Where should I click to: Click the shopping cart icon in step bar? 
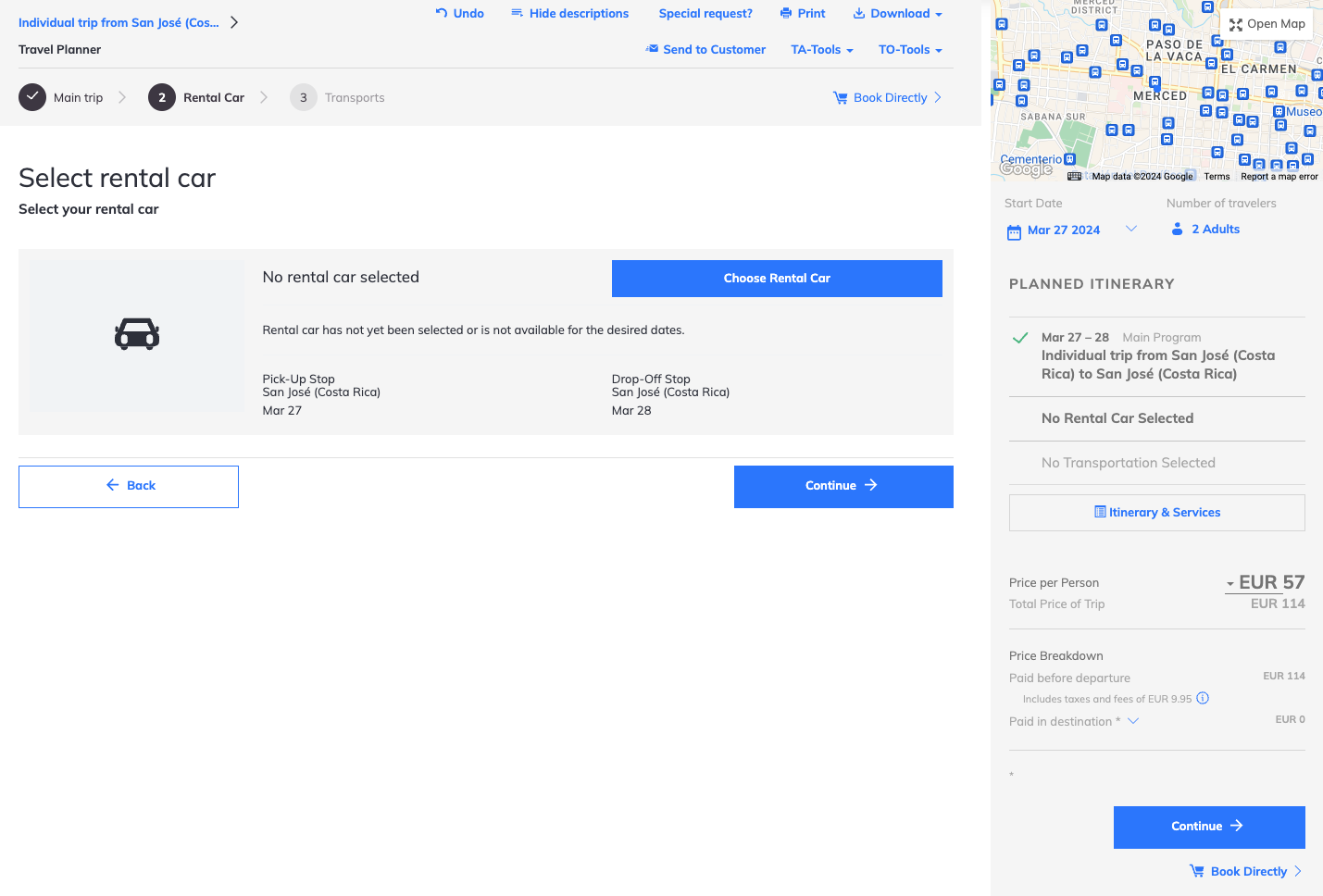[841, 97]
